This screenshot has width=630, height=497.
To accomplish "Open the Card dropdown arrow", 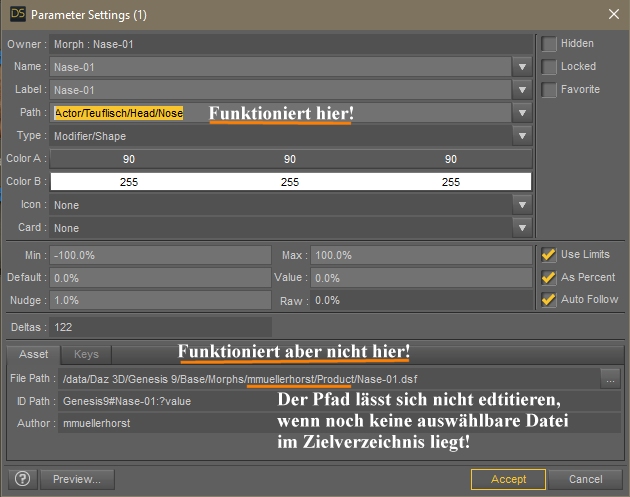I will [522, 228].
